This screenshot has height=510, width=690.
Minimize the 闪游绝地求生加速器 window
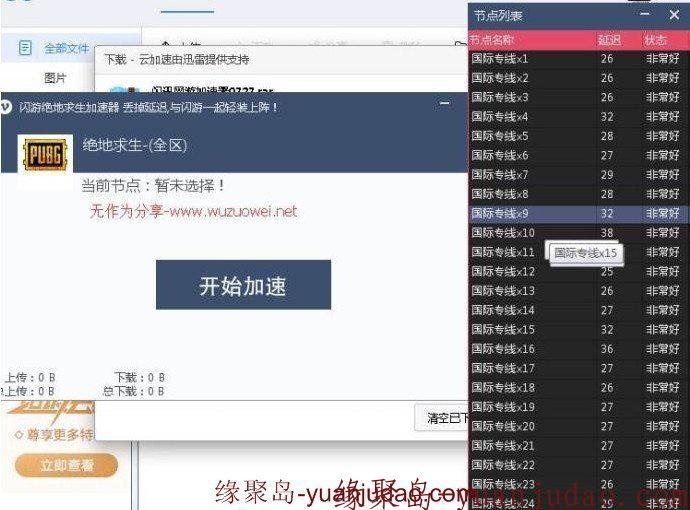[x=445, y=104]
